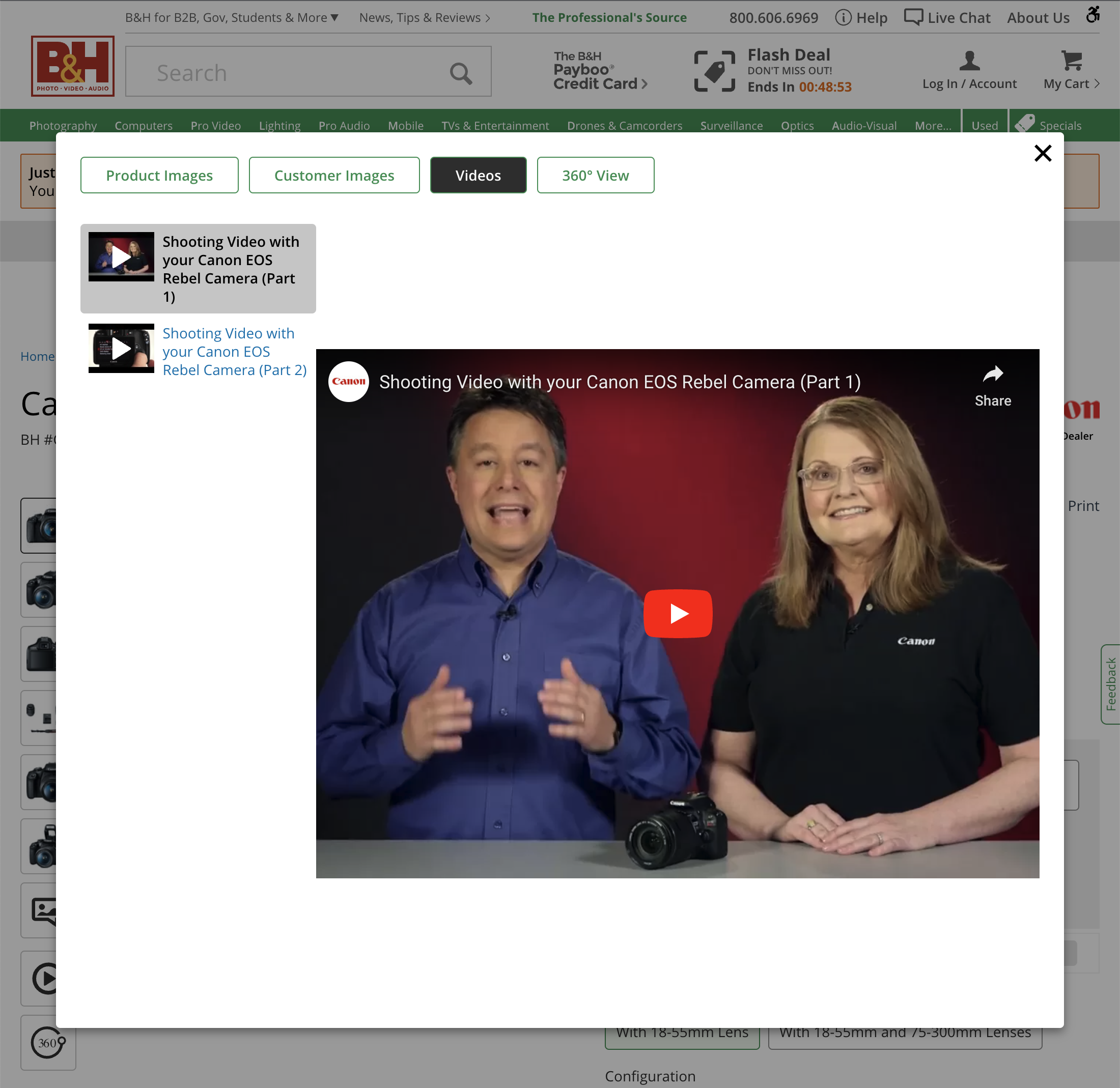Viewport: 1120px width, 1088px height.
Task: Select the 360° thumbnail in the sidebar
Action: (48, 1042)
